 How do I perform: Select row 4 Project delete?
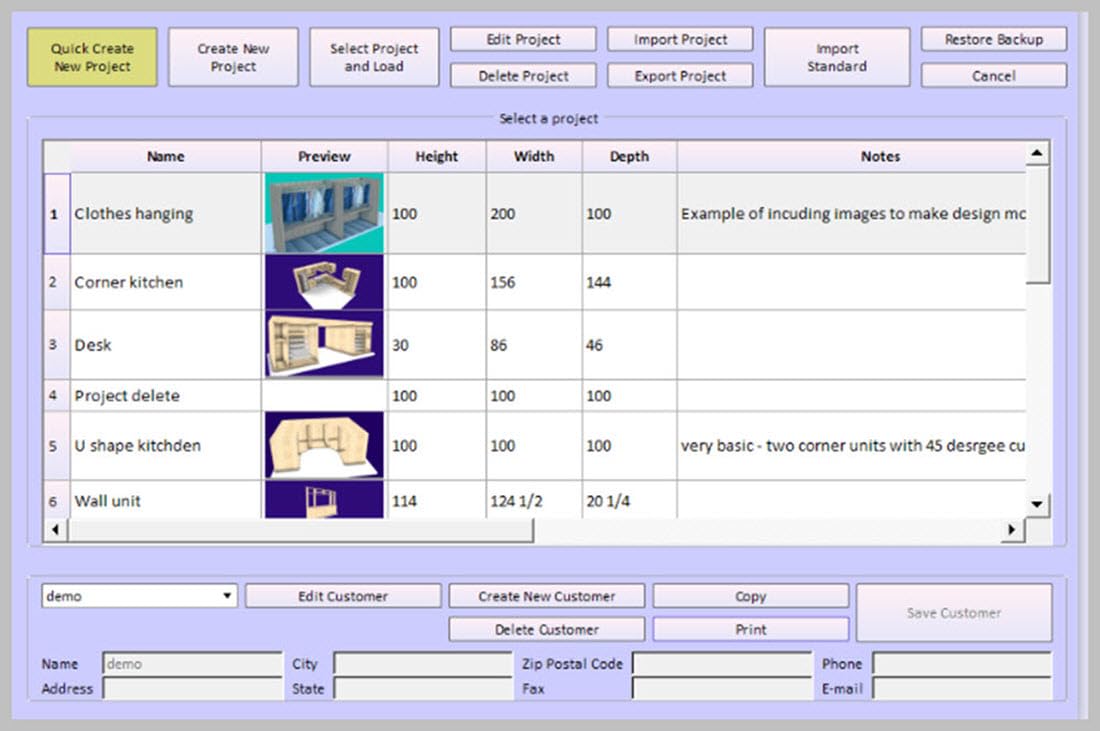tap(127, 396)
